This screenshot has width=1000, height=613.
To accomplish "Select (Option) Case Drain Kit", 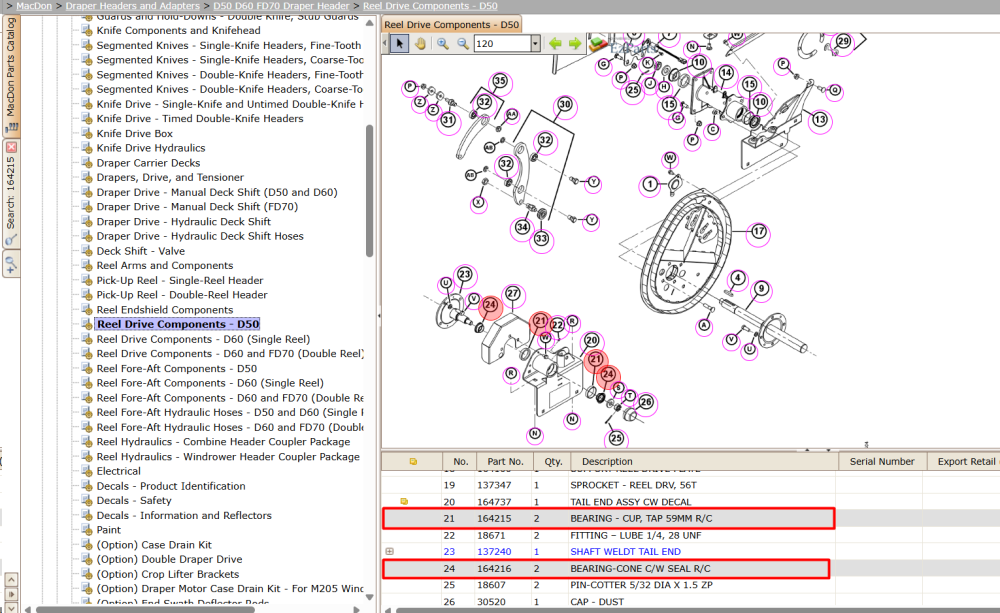I will [x=154, y=545].
